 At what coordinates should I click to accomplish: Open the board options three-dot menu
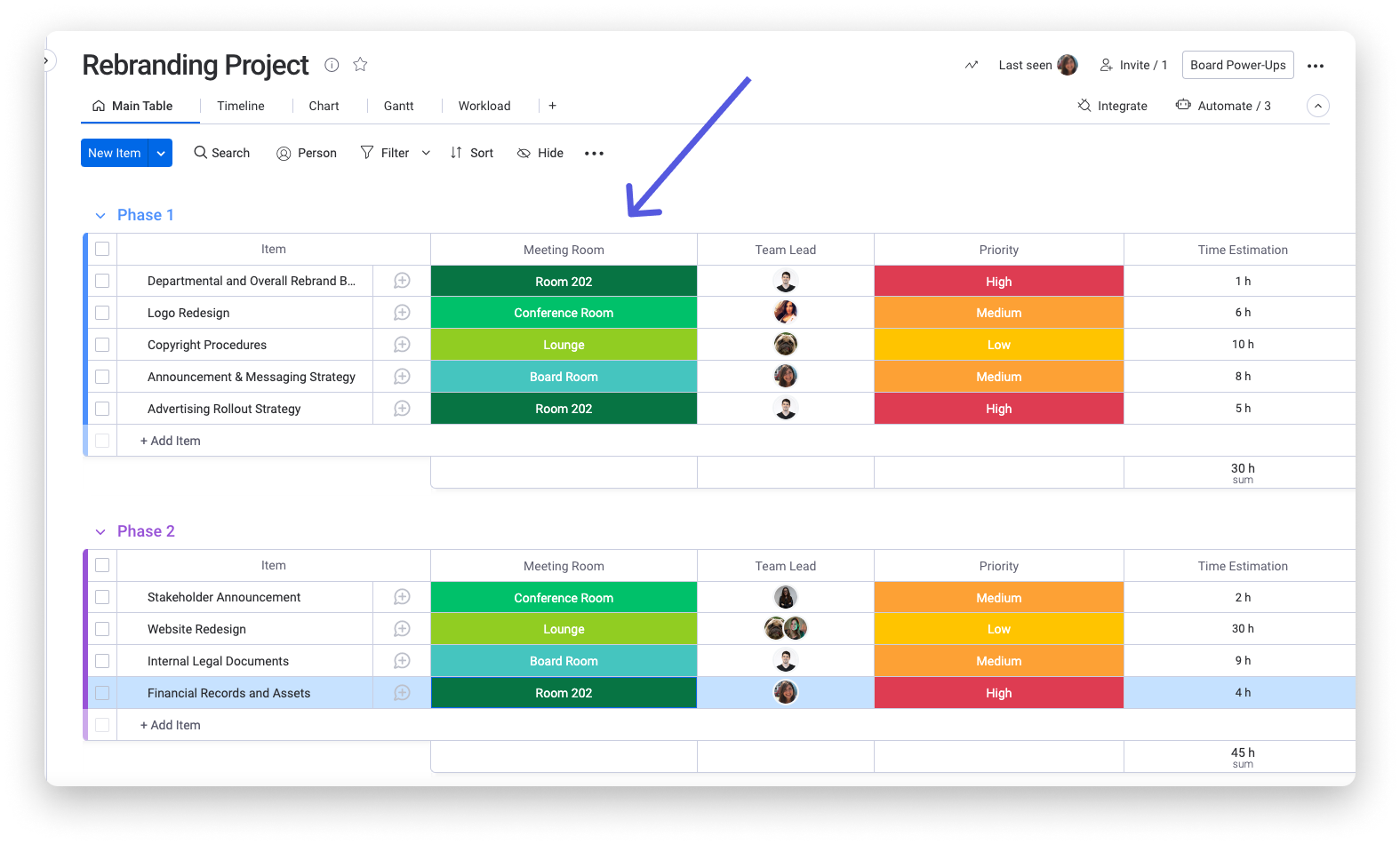(x=1316, y=66)
